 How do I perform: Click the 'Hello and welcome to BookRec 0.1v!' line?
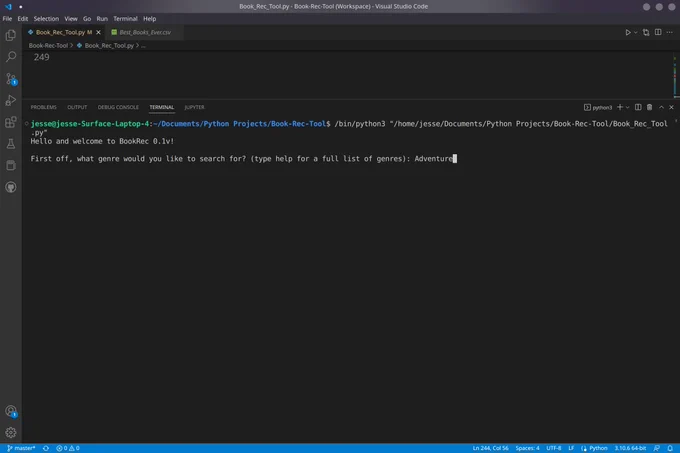coord(102,141)
